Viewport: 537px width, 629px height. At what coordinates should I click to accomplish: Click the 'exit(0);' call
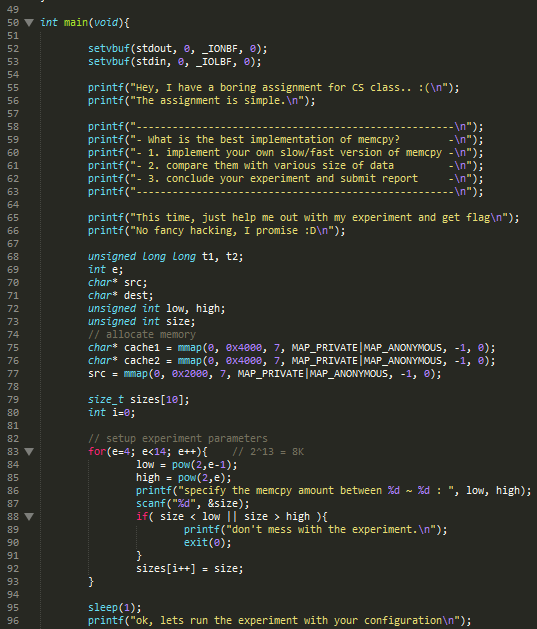tap(208, 543)
